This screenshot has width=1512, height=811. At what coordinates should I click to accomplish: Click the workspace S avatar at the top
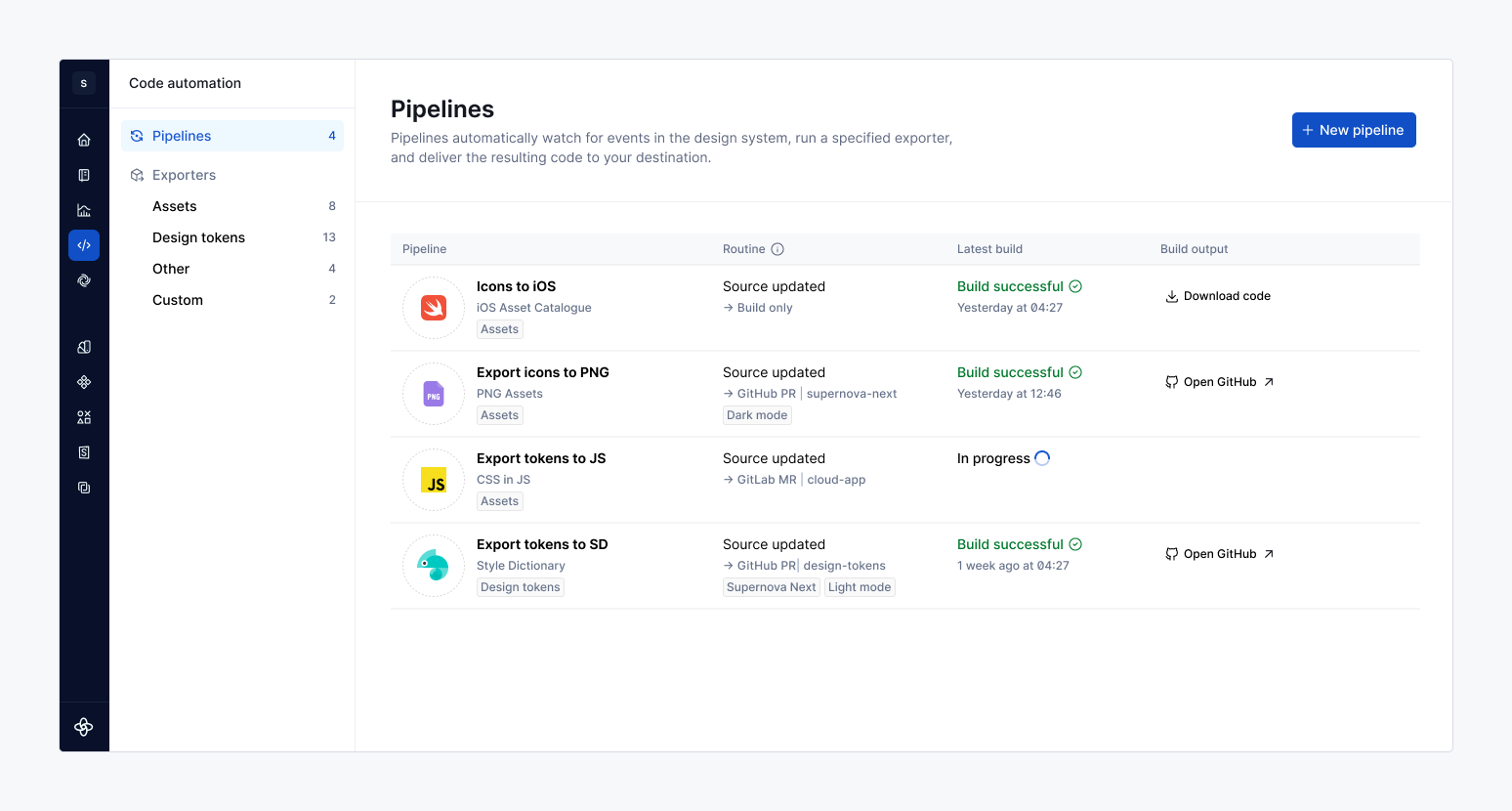(84, 83)
